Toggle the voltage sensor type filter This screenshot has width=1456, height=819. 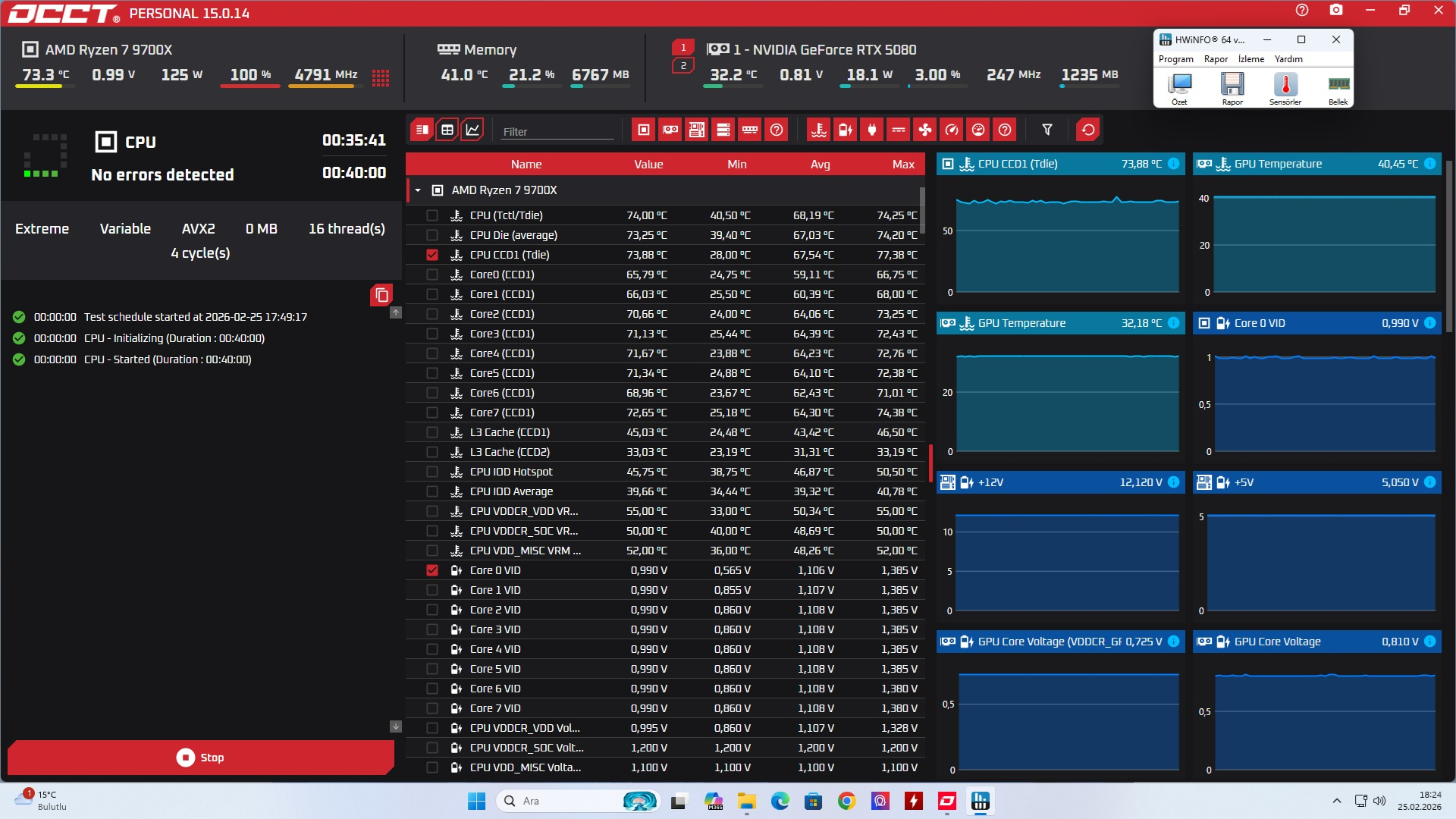pos(846,130)
